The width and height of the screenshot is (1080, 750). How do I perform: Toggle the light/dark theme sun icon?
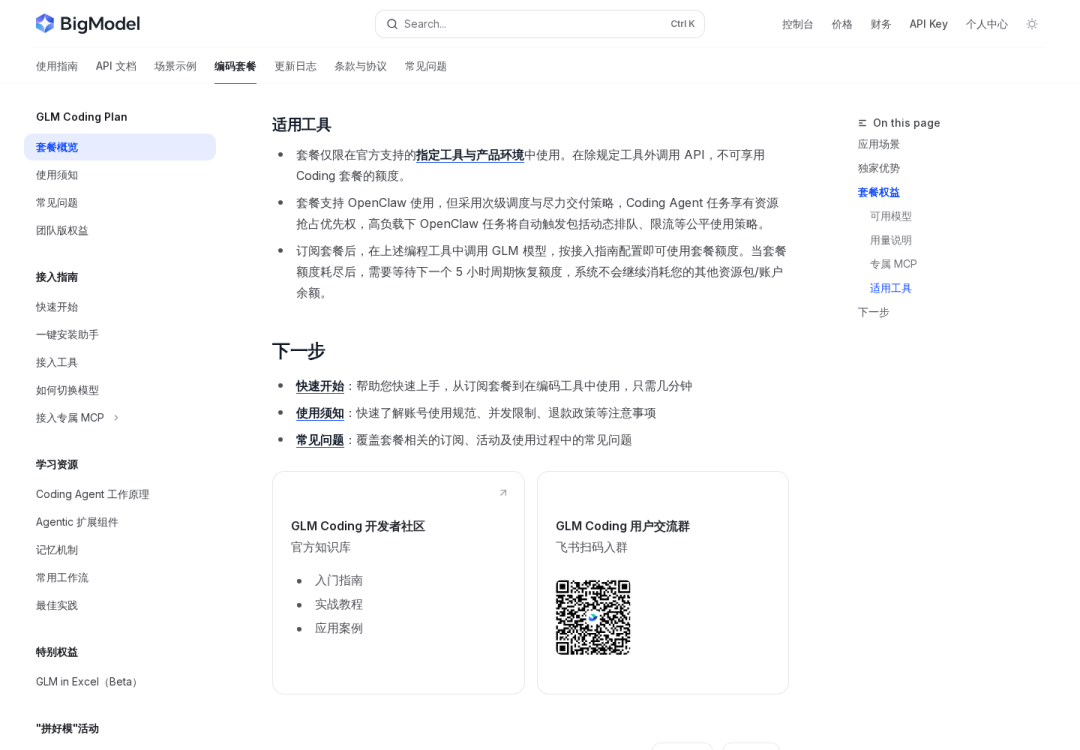click(x=1032, y=24)
